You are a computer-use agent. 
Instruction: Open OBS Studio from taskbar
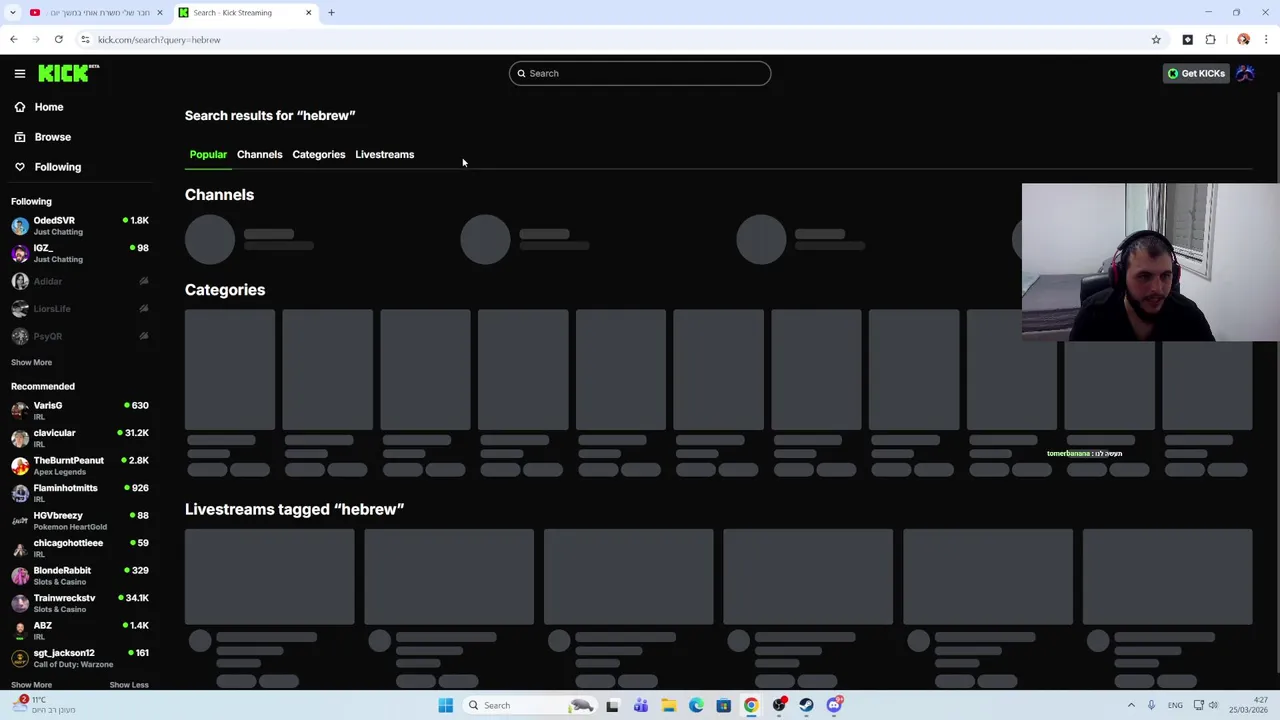coord(779,705)
